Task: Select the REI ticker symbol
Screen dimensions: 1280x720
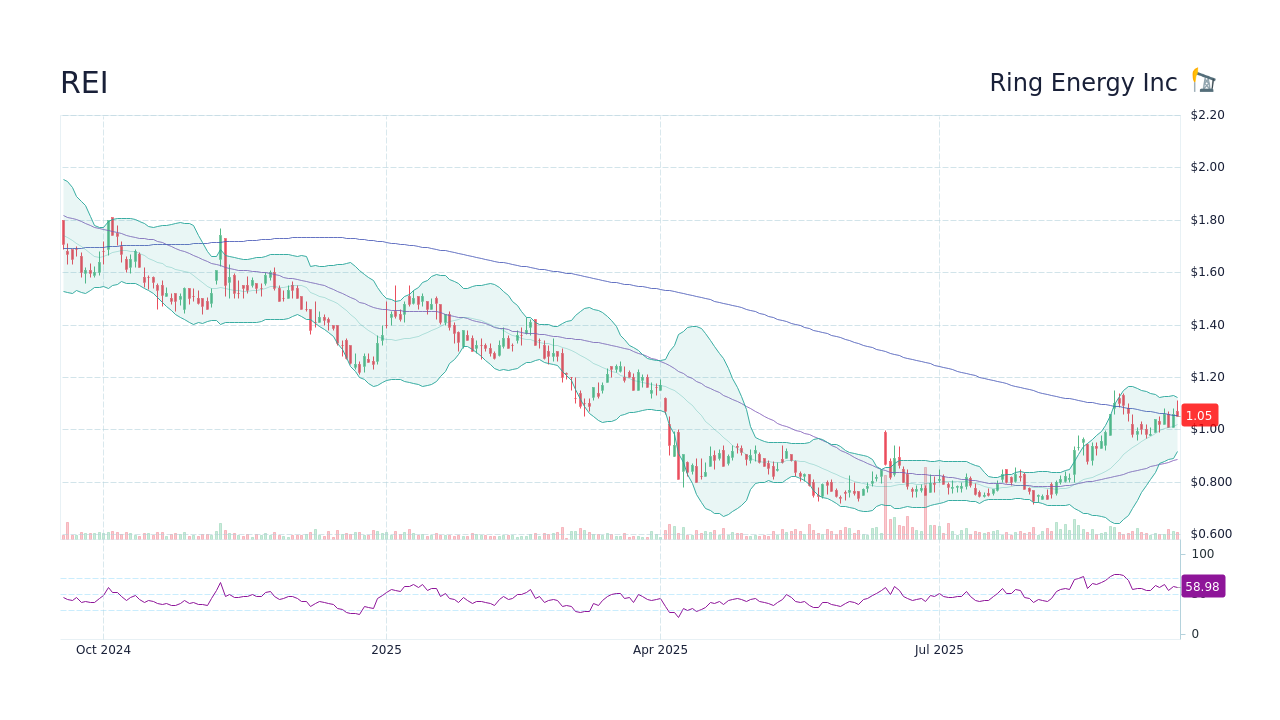Action: (x=84, y=82)
